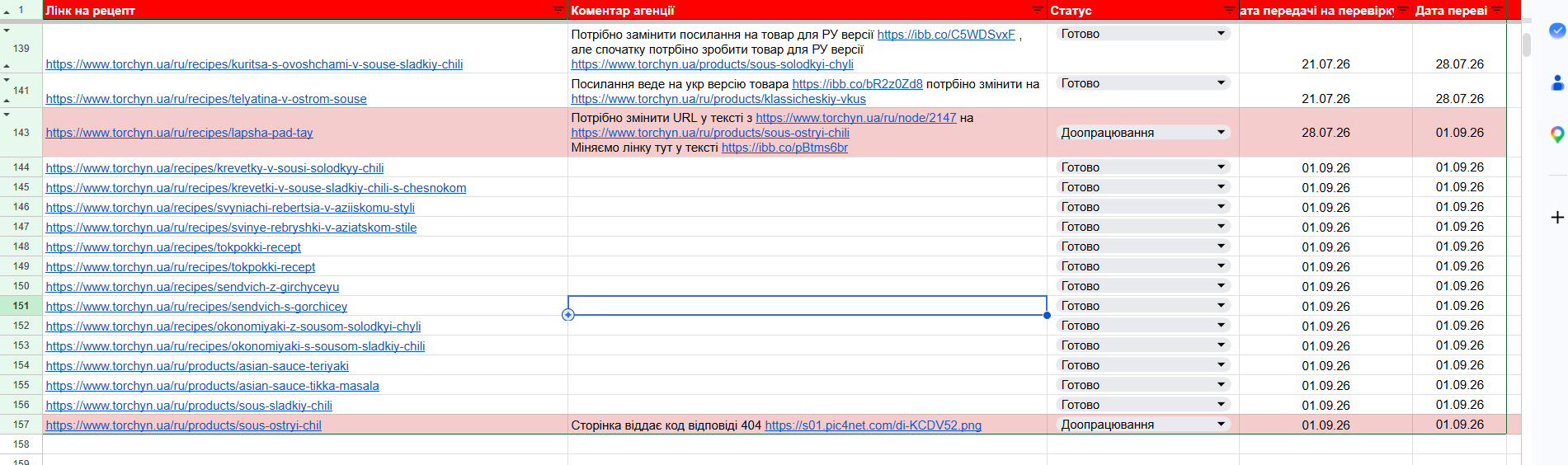The height and width of the screenshot is (465, 1568).
Task: Click the plus icon to get add-ons
Action: [1557, 218]
